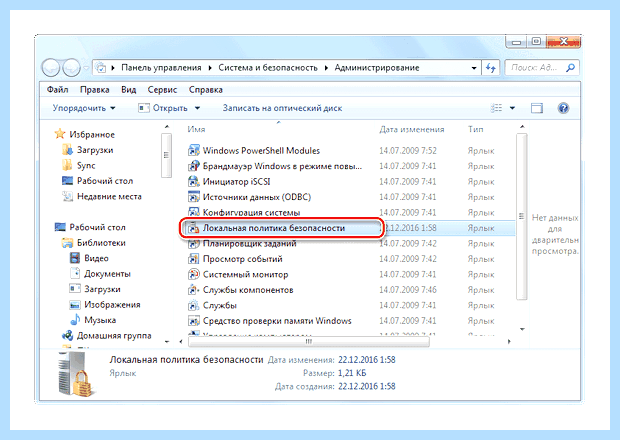Open Загрузки in Избранное

coord(95,150)
